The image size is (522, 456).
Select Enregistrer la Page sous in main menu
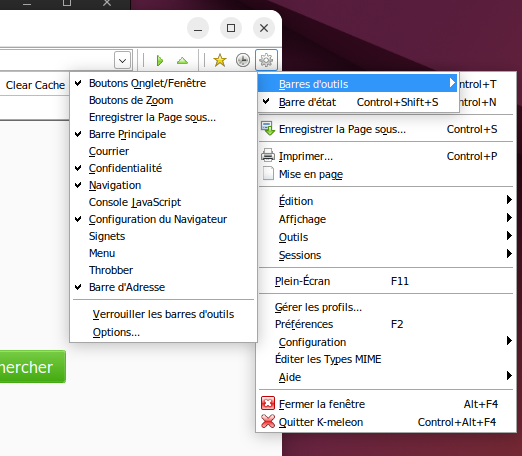point(386,129)
